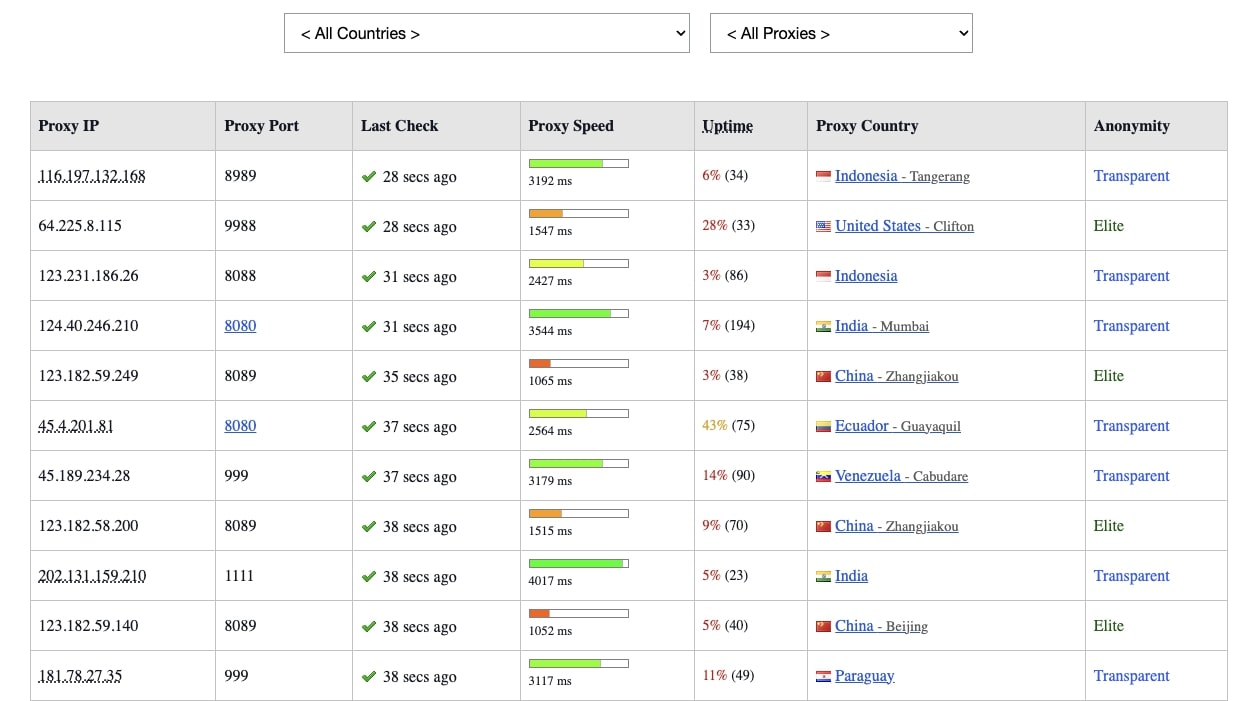Click the Indonesia flag icon for Tangerang proxy
The image size is (1253, 701).
click(x=822, y=175)
